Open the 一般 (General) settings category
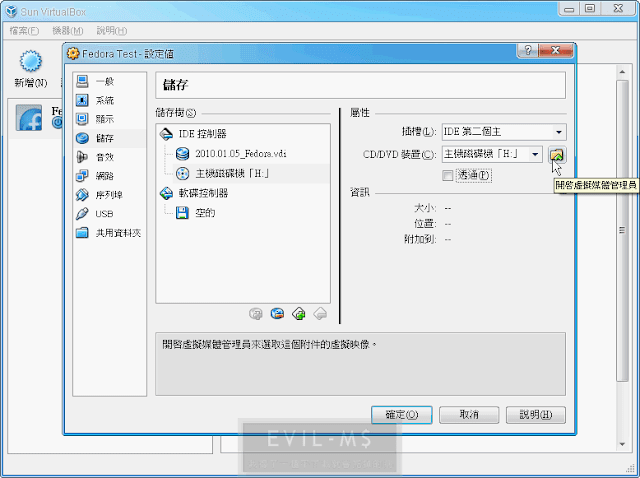Image resolution: width=640 pixels, height=478 pixels. pos(109,82)
